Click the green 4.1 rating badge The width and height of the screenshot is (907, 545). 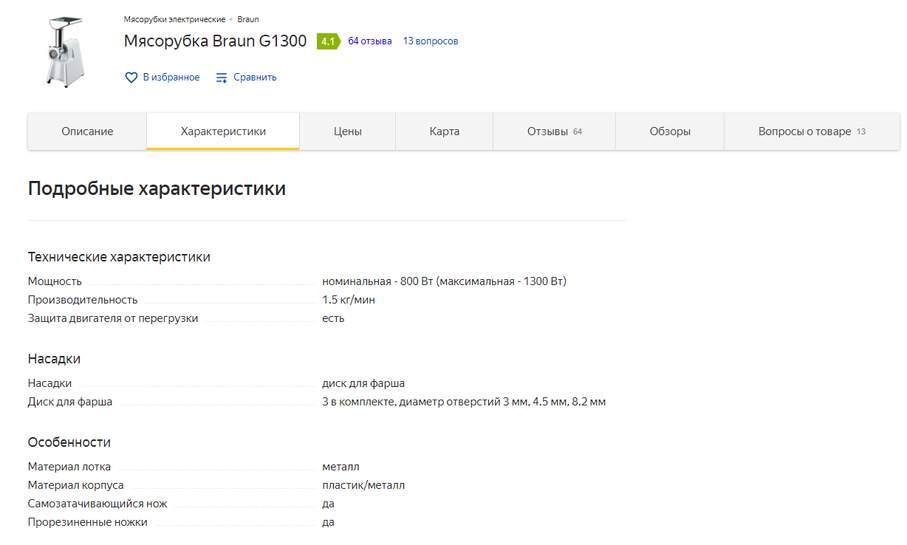(x=328, y=41)
